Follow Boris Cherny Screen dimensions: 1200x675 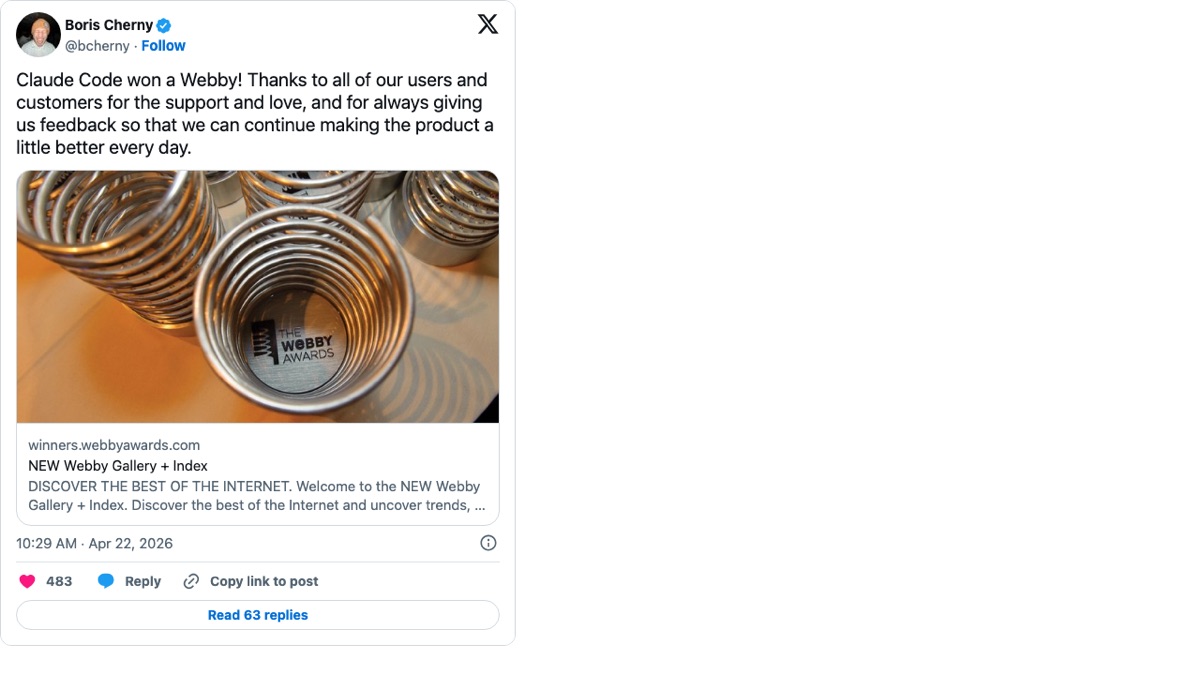click(164, 46)
